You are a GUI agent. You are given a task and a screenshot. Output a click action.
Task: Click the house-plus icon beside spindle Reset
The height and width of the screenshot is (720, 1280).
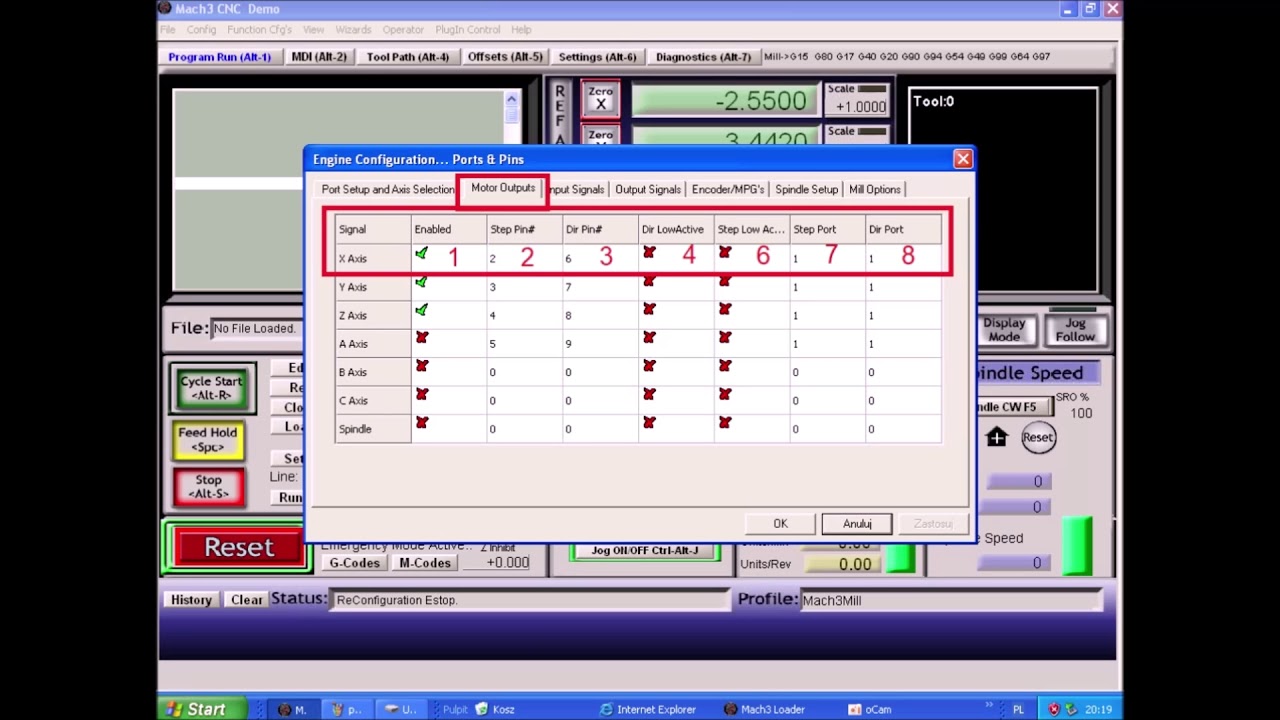point(996,437)
